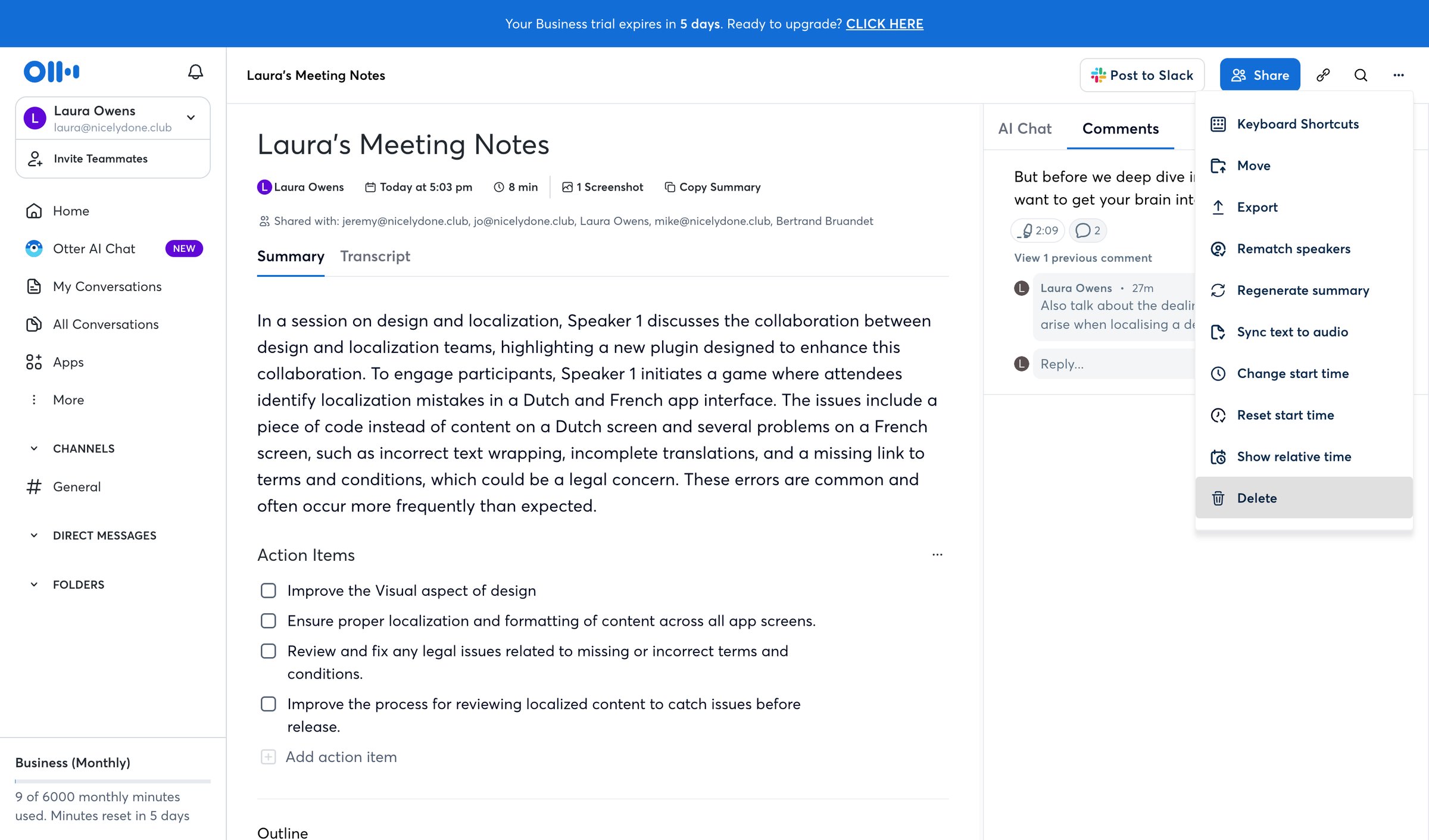Viewport: 1429px width, 840px height.
Task: Check 'Improve the Visual aspect of design'
Action: [x=269, y=591]
